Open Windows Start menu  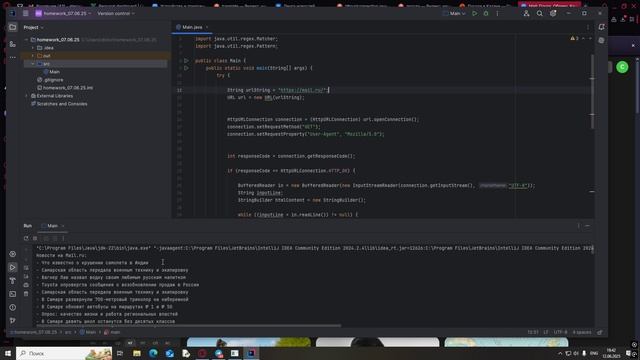point(7,353)
